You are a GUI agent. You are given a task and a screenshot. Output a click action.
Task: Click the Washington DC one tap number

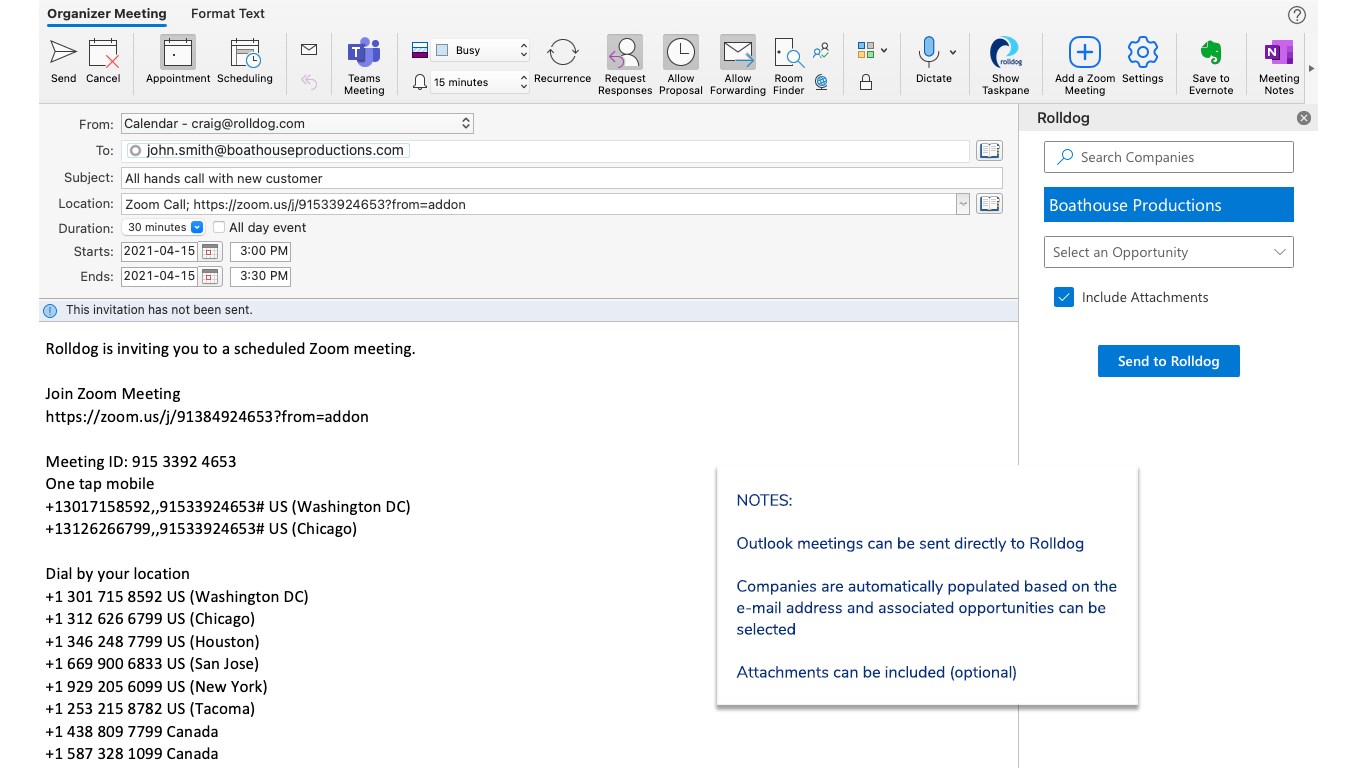228,507
